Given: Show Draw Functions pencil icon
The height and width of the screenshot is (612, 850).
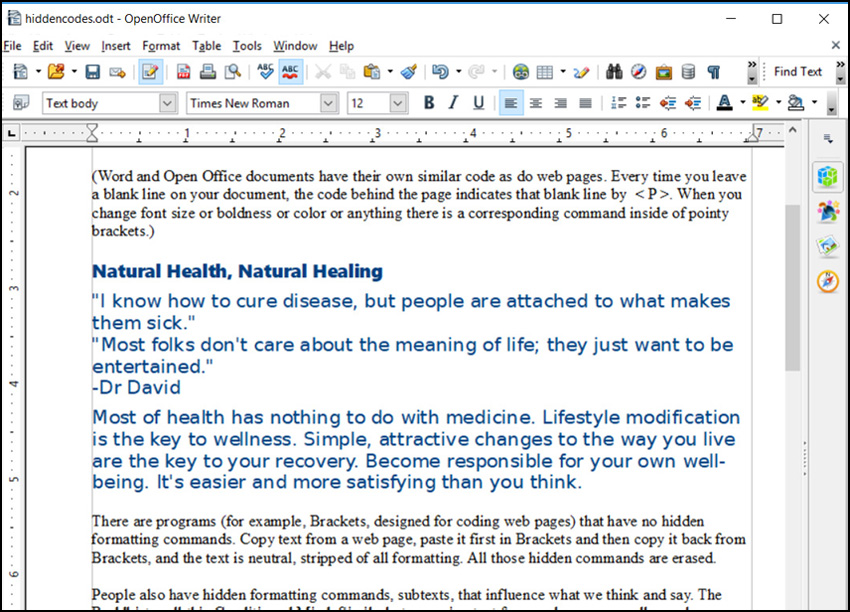Looking at the screenshot, I should click(581, 72).
